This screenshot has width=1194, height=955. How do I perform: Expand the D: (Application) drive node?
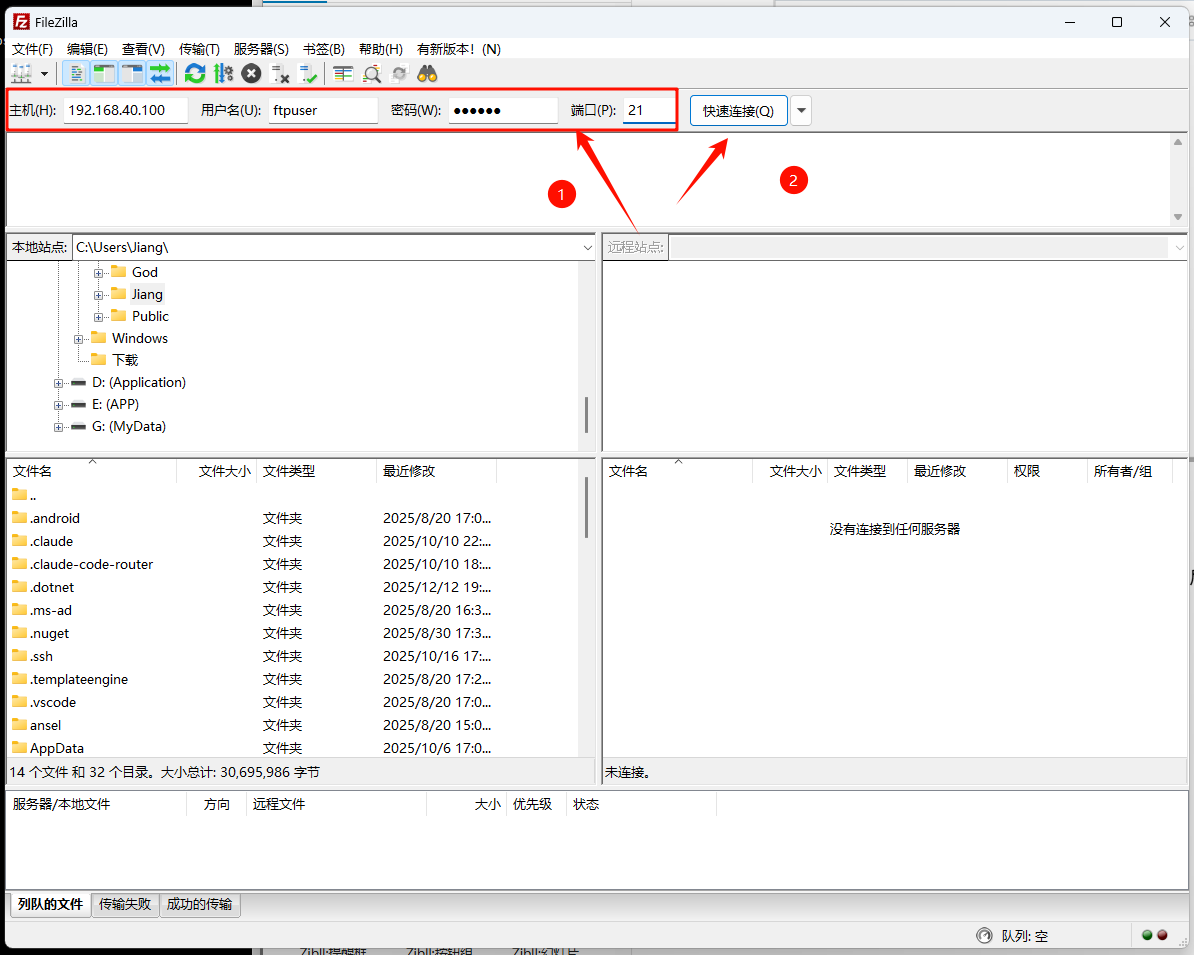point(59,383)
